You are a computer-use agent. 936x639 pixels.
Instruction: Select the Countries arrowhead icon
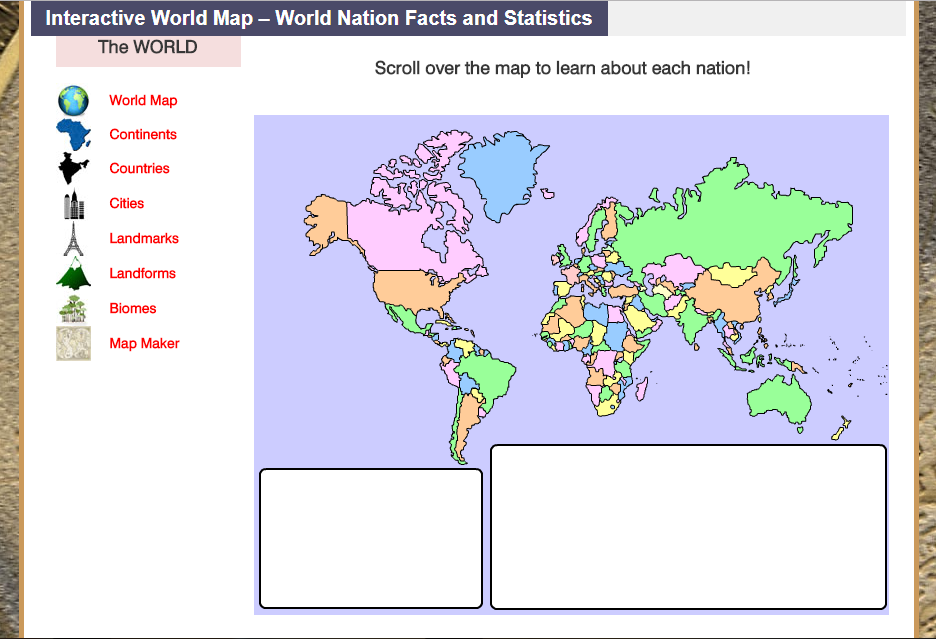(72, 168)
